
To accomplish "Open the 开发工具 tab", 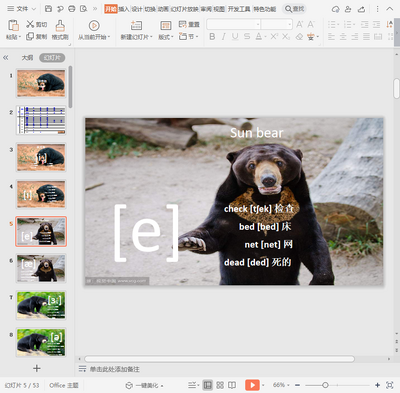I will [x=239, y=9].
